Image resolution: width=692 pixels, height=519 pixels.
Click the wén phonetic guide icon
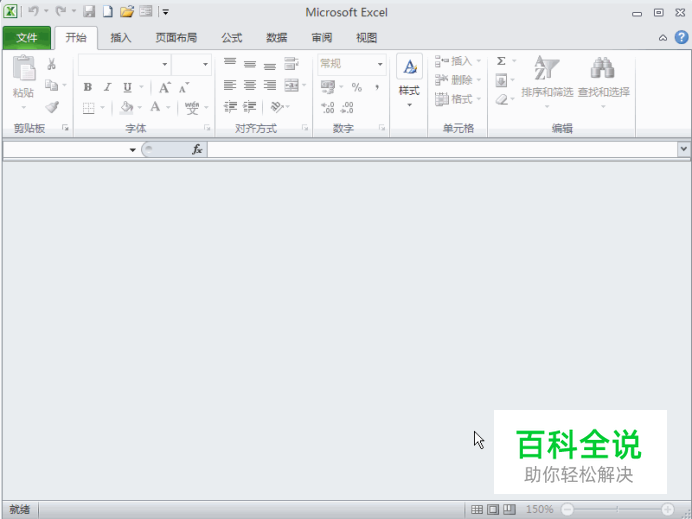point(192,108)
